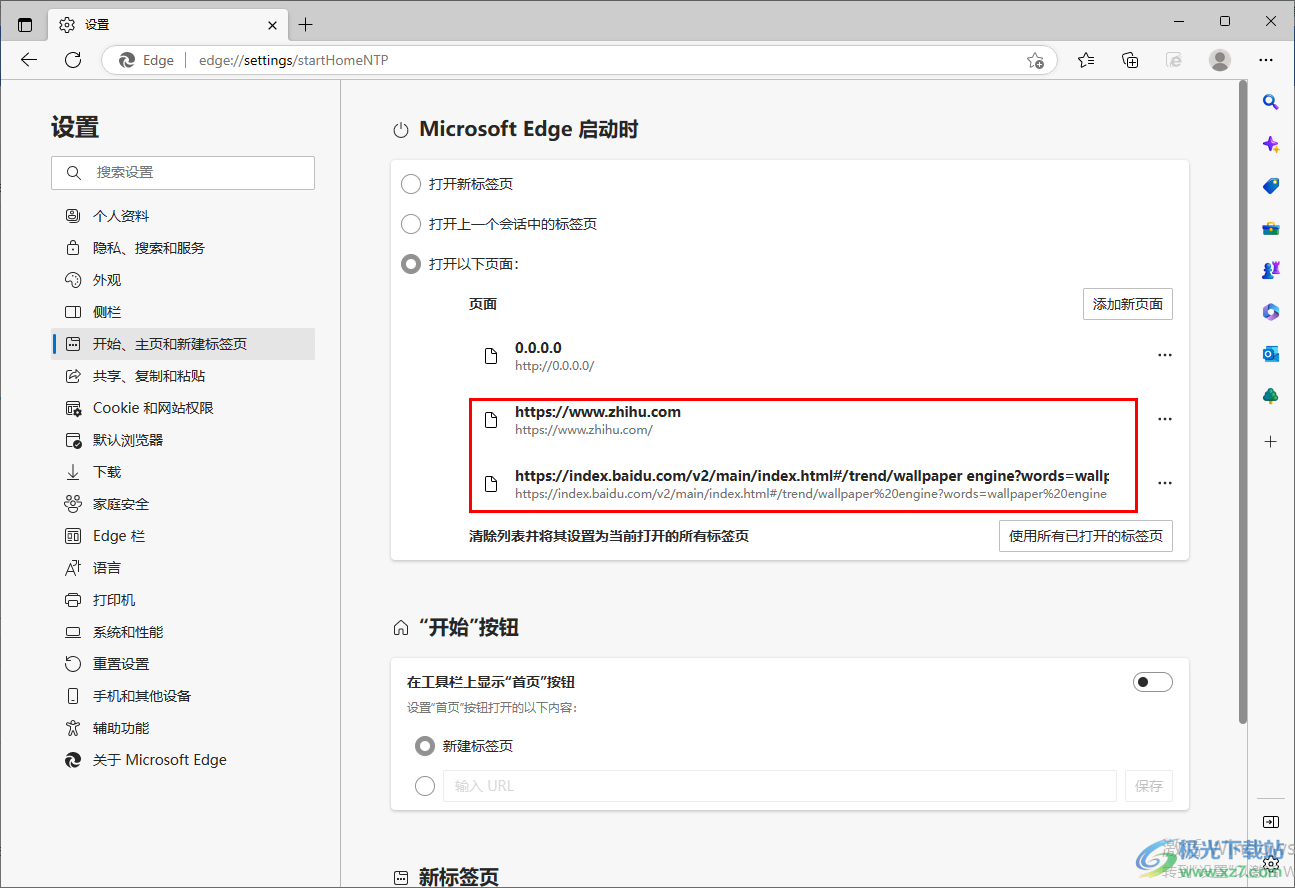This screenshot has width=1295, height=888.
Task: Open sidebar Discover sparkle icon
Action: point(1271,144)
